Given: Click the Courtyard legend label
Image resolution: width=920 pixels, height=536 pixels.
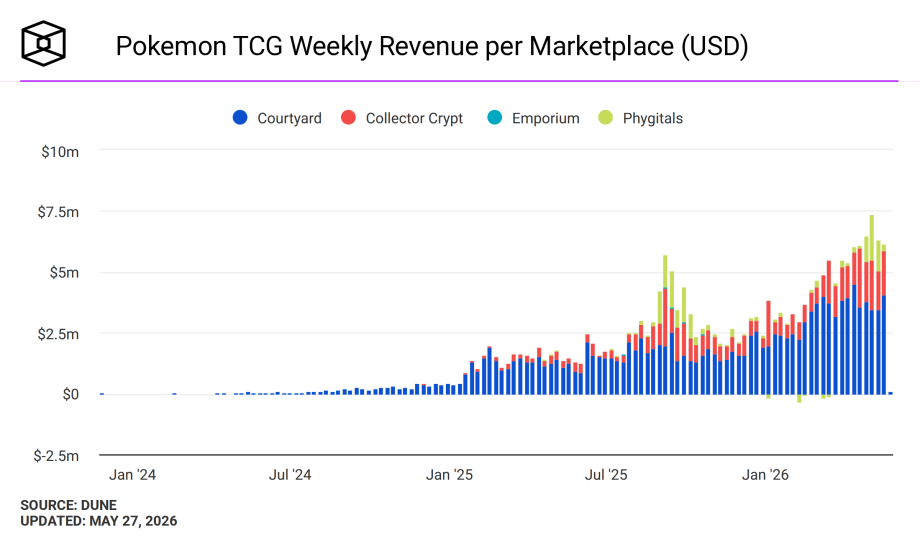Looking at the screenshot, I should click(289, 118).
